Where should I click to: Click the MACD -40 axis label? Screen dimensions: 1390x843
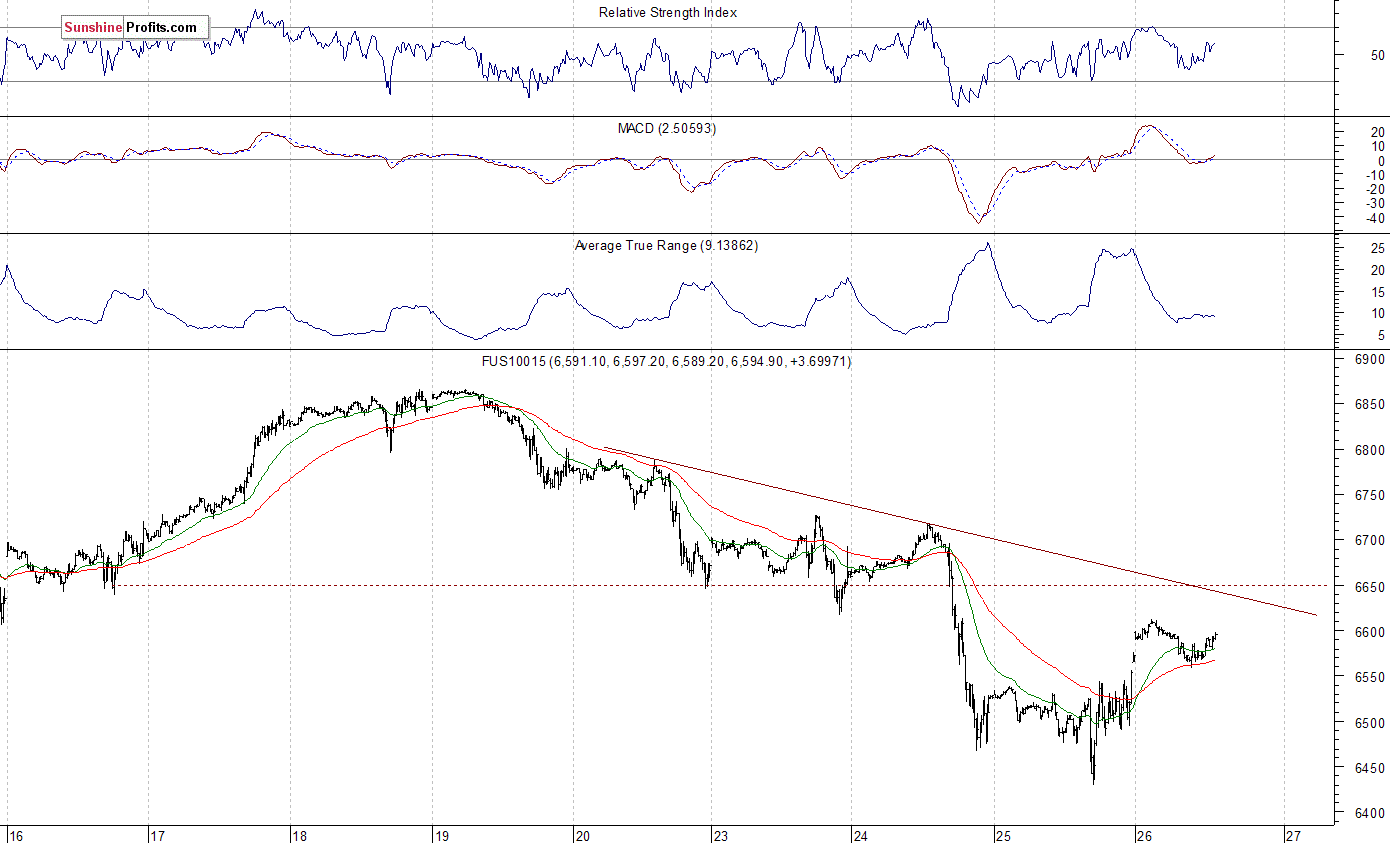point(1375,219)
